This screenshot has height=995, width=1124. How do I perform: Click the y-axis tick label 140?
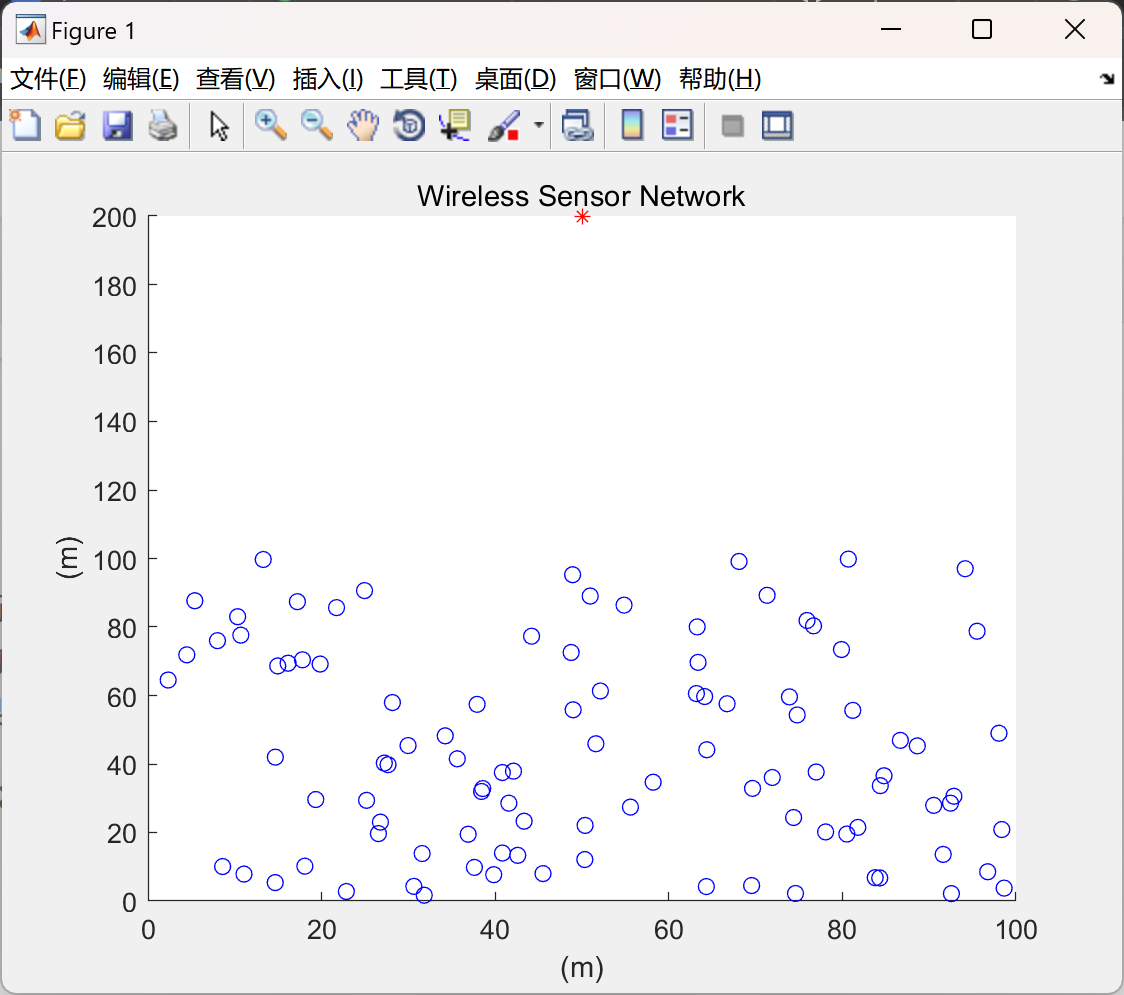pos(114,423)
